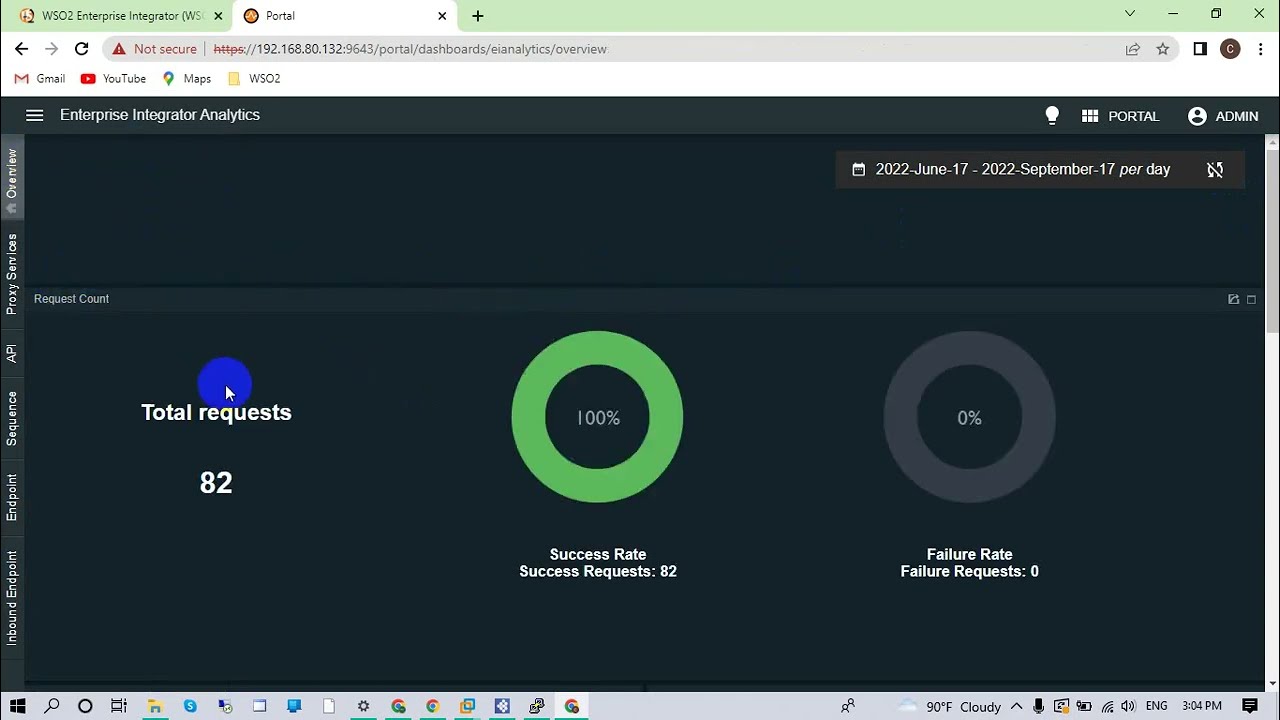
Task: Open Windows taskbar search
Action: point(52,706)
